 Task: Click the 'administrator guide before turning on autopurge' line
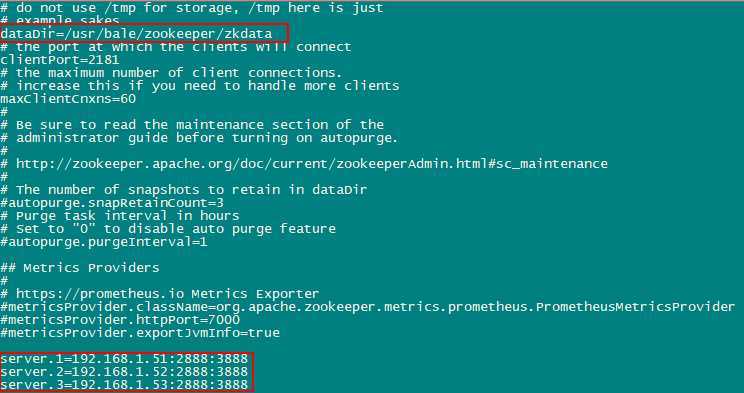tap(199, 138)
